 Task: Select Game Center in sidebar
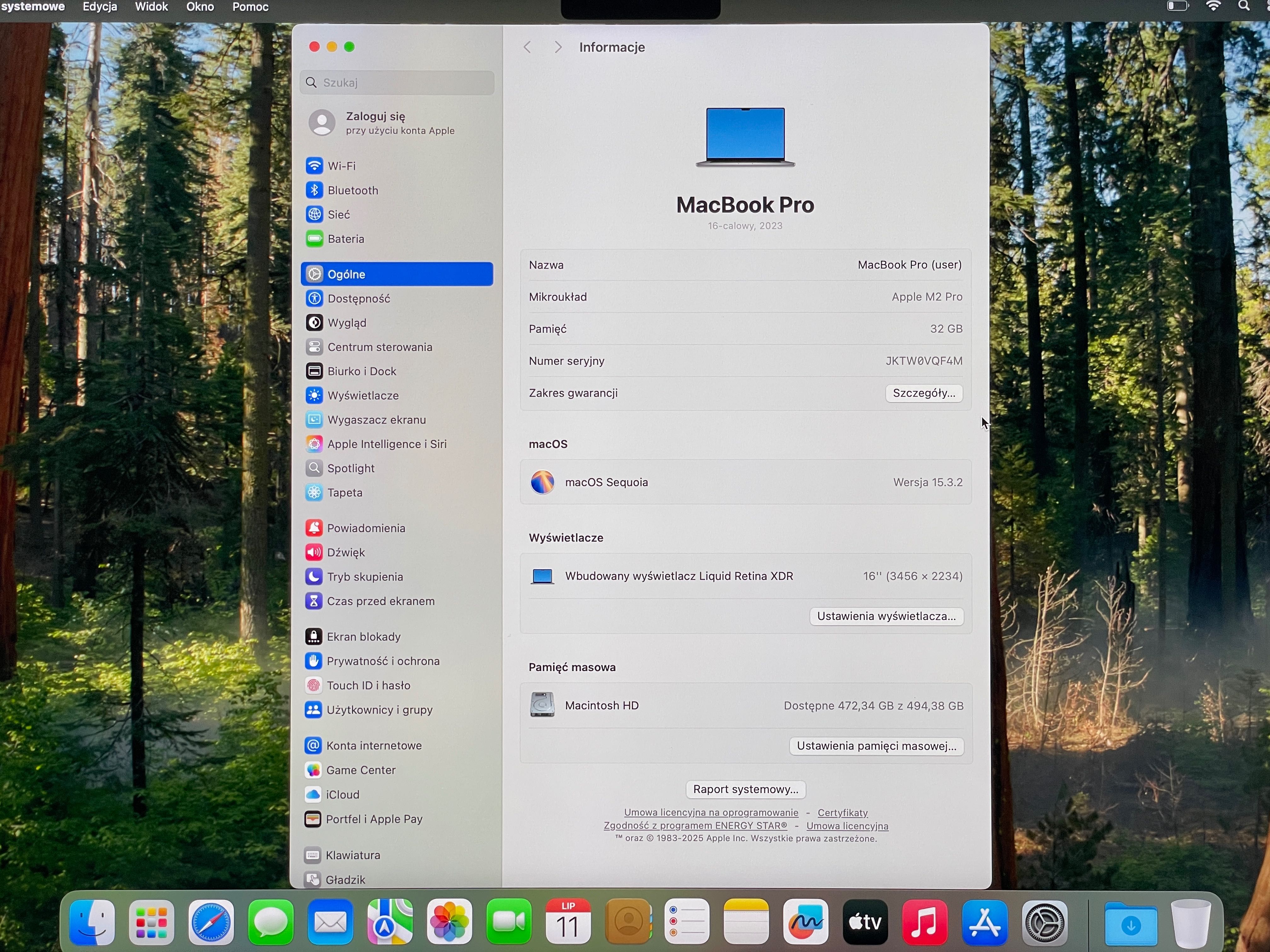click(397, 770)
